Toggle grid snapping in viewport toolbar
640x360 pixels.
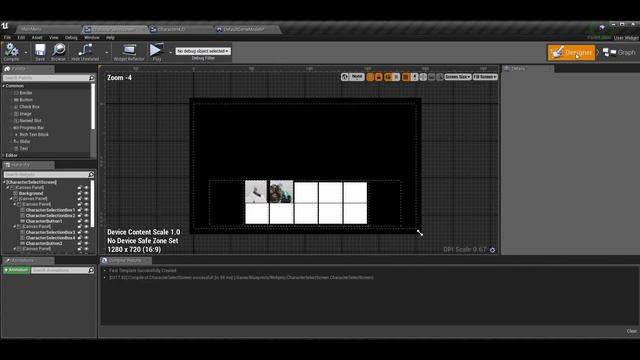pos(406,77)
